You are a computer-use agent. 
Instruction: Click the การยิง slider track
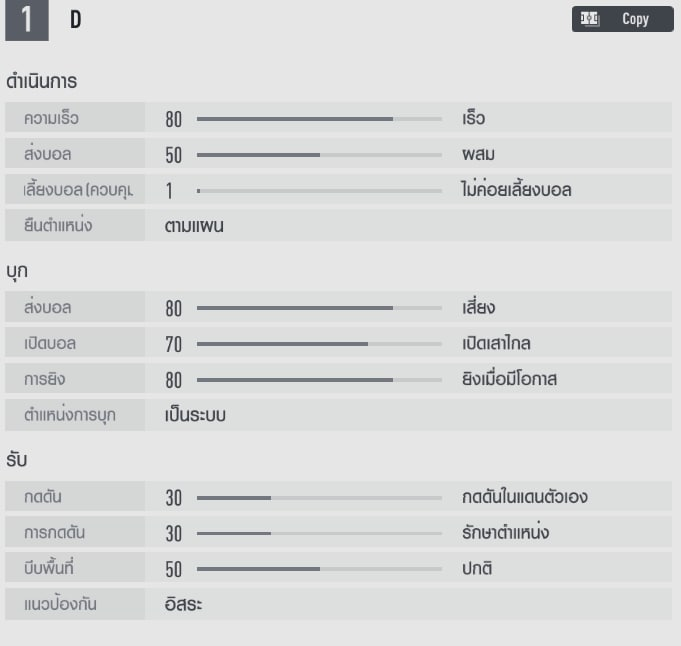319,380
